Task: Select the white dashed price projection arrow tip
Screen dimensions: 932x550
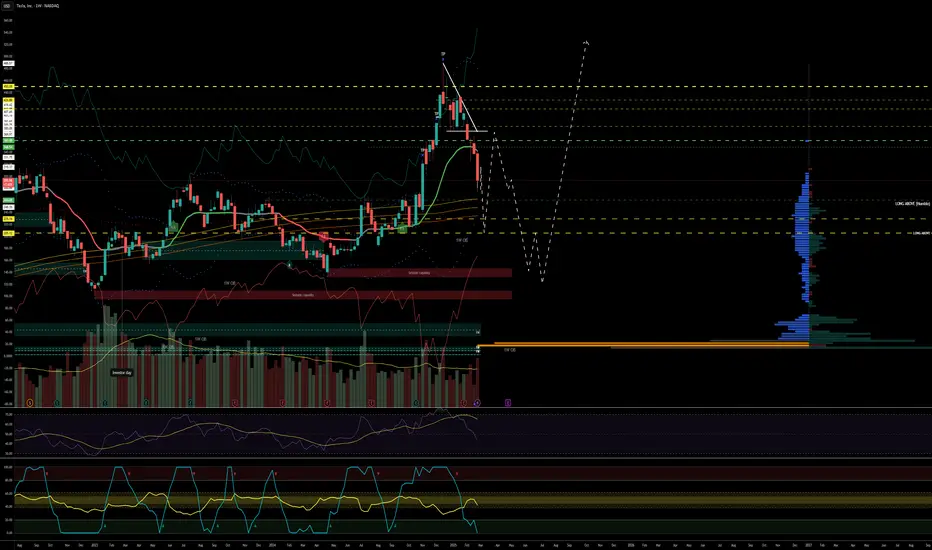Action: click(586, 42)
